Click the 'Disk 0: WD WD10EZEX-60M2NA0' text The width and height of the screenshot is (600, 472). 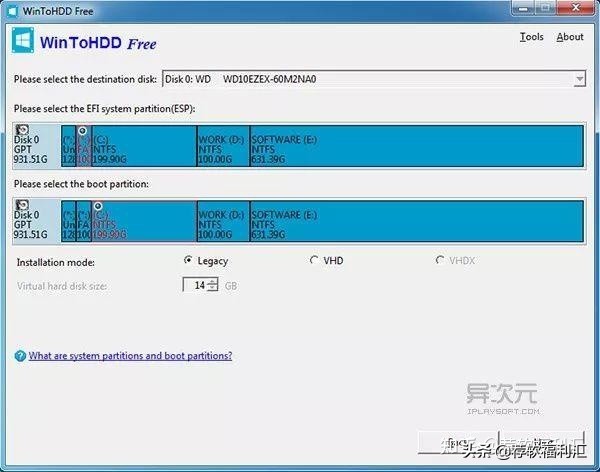(240, 79)
